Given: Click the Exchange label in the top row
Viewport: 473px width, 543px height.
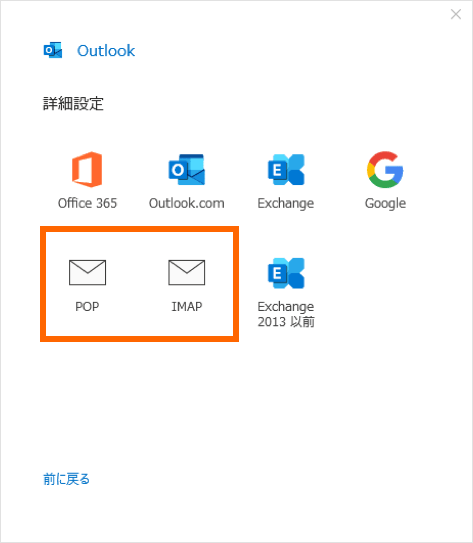Looking at the screenshot, I should (286, 204).
